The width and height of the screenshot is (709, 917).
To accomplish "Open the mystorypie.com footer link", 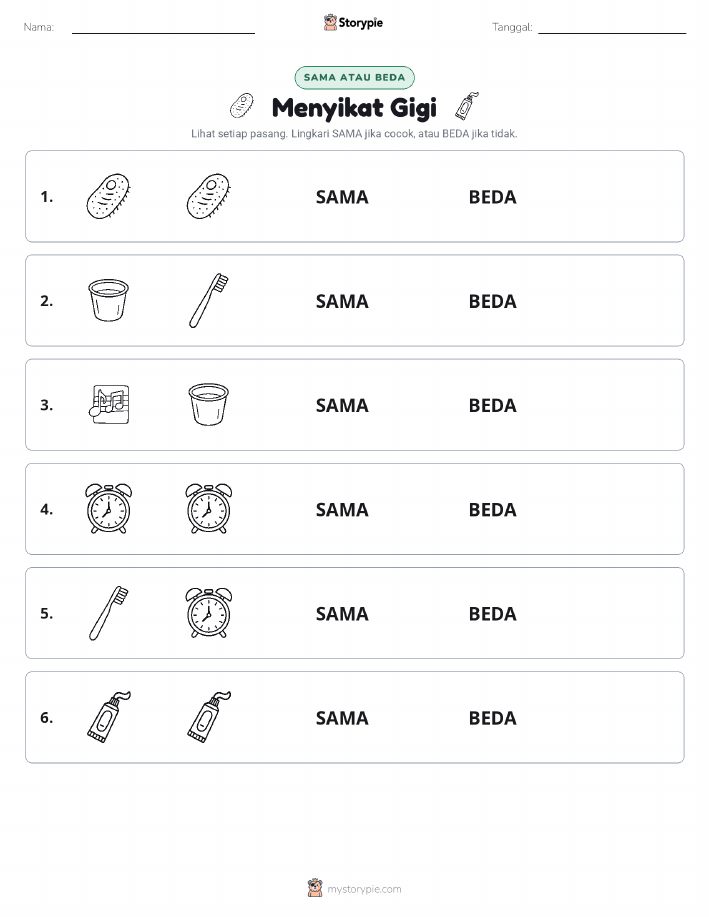I will pos(364,889).
